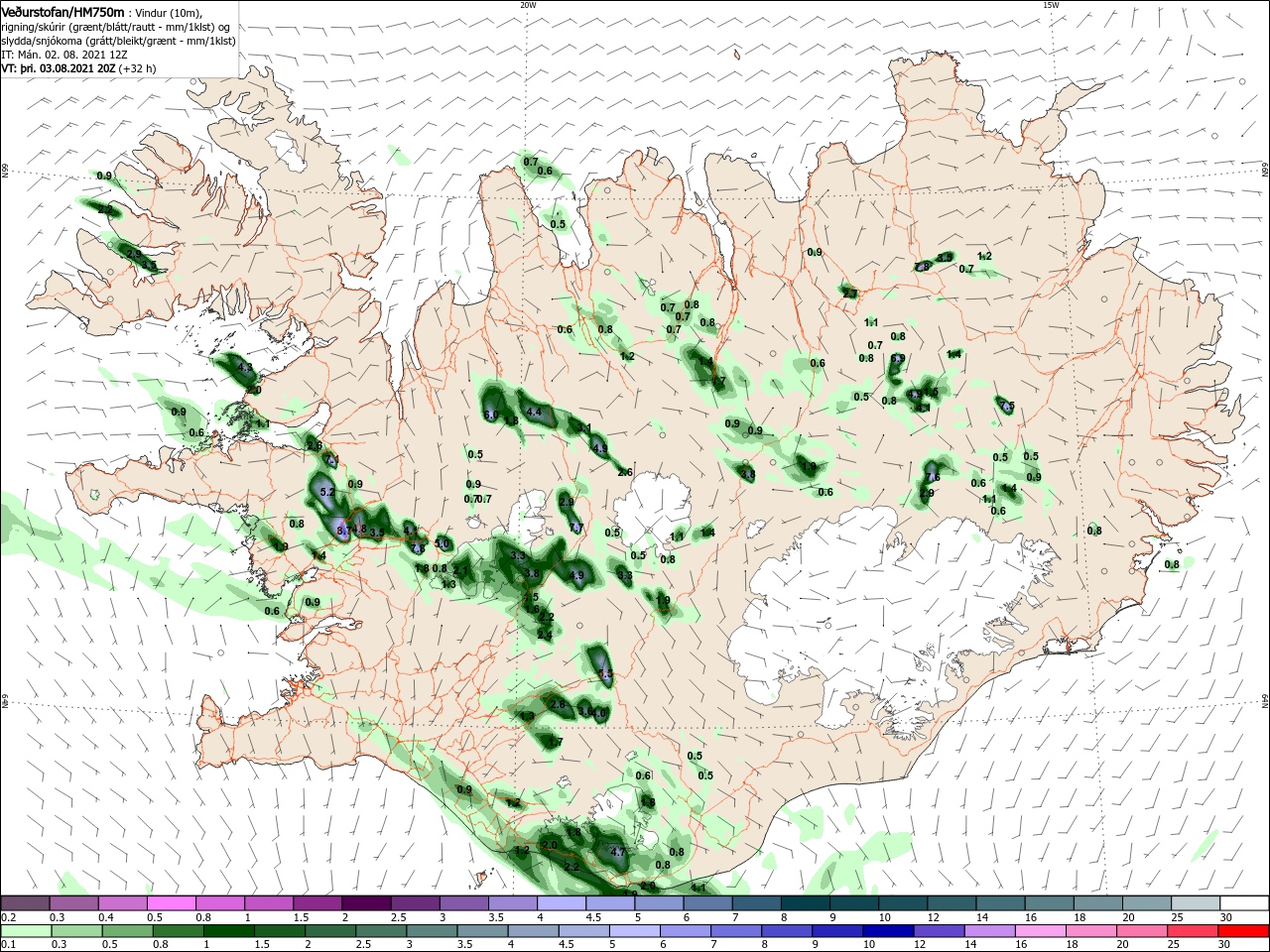The height and width of the screenshot is (952, 1270).
Task: Click the 4.7 precipitation value on south coast
Action: click(x=617, y=852)
